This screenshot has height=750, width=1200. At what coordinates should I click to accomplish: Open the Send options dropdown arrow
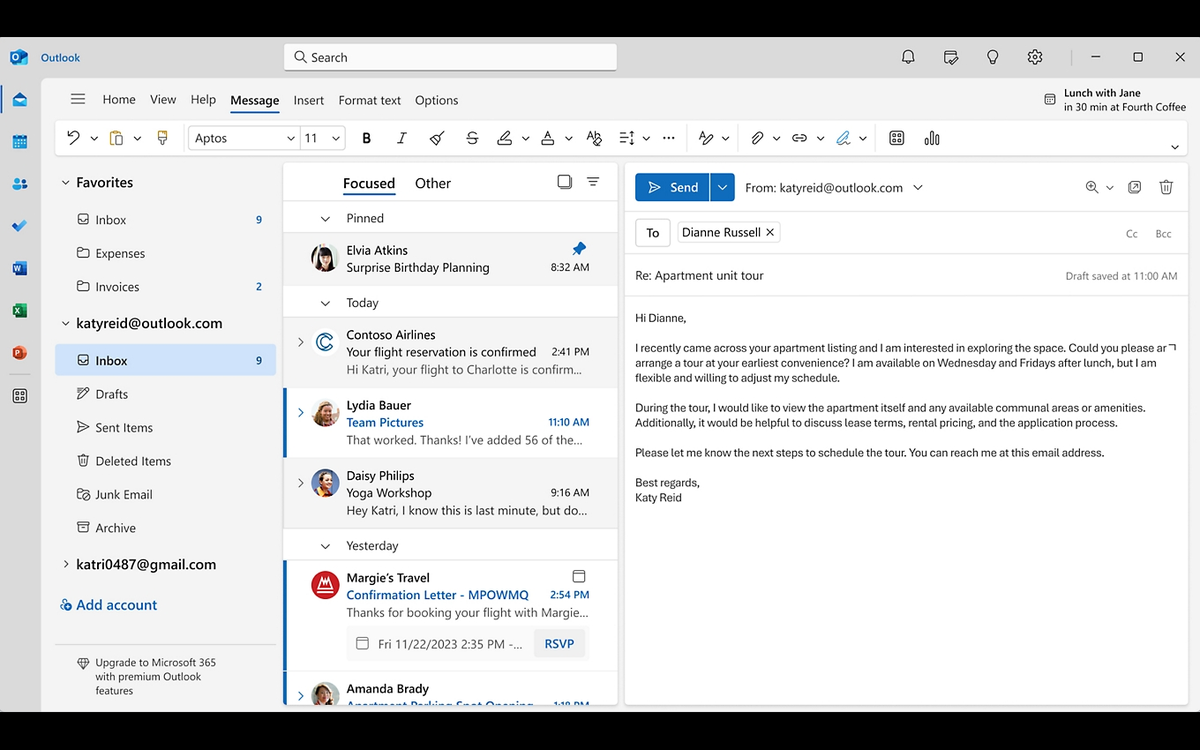[722, 187]
